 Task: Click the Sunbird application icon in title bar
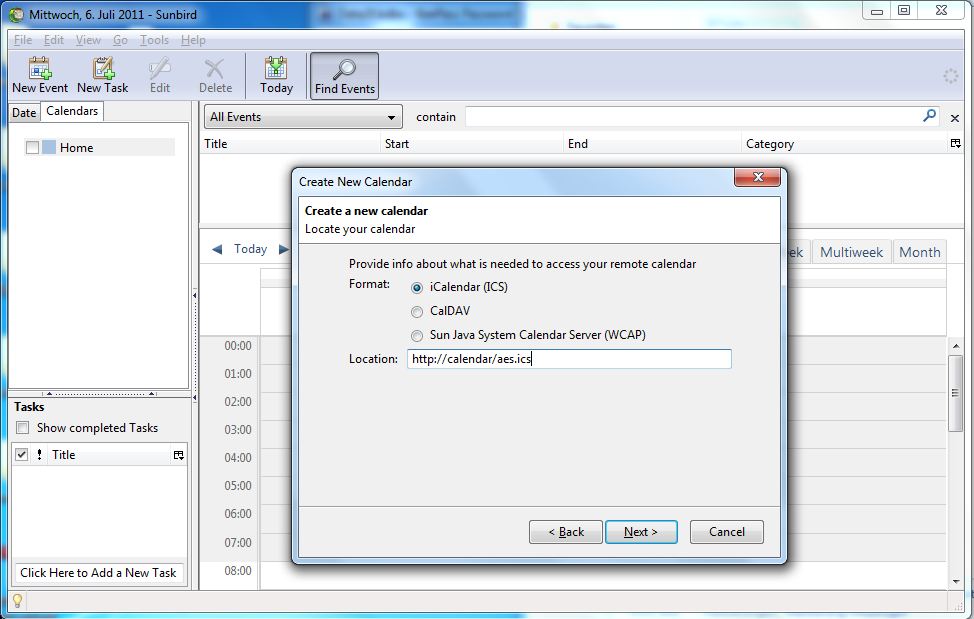pos(17,14)
